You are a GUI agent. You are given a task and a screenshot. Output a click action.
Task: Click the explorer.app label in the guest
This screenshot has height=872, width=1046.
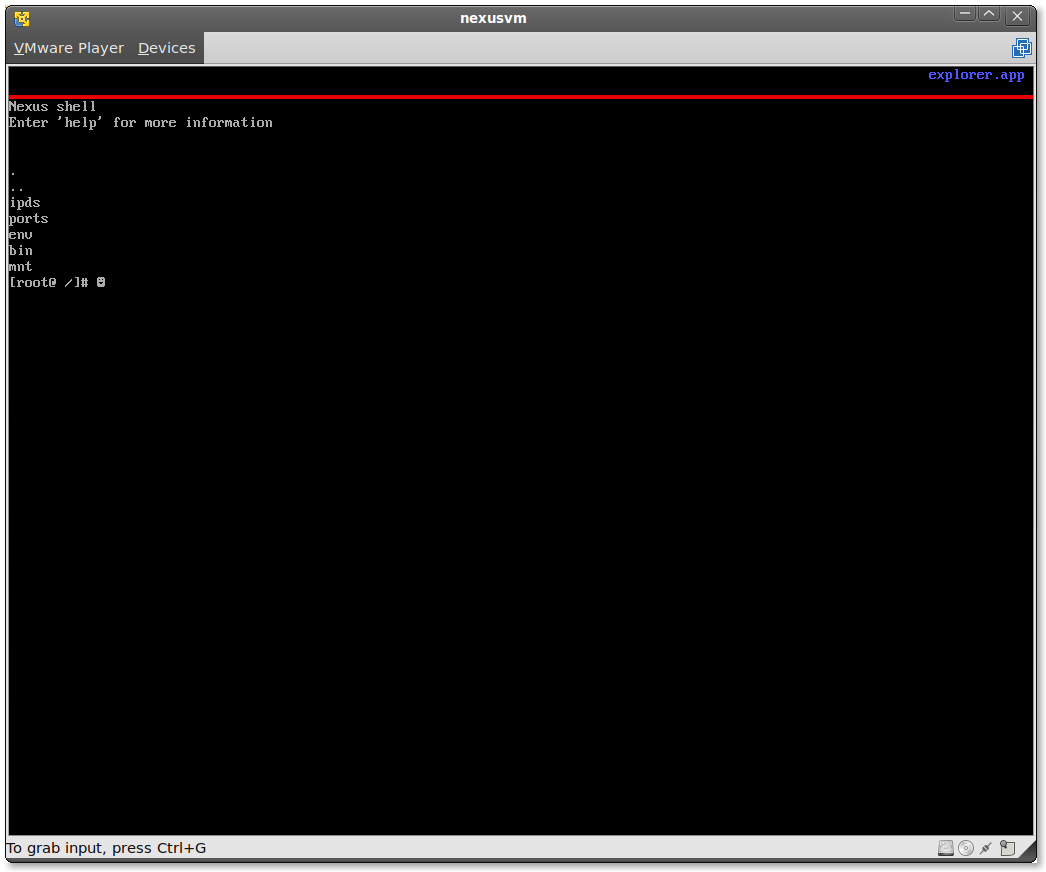coord(976,75)
